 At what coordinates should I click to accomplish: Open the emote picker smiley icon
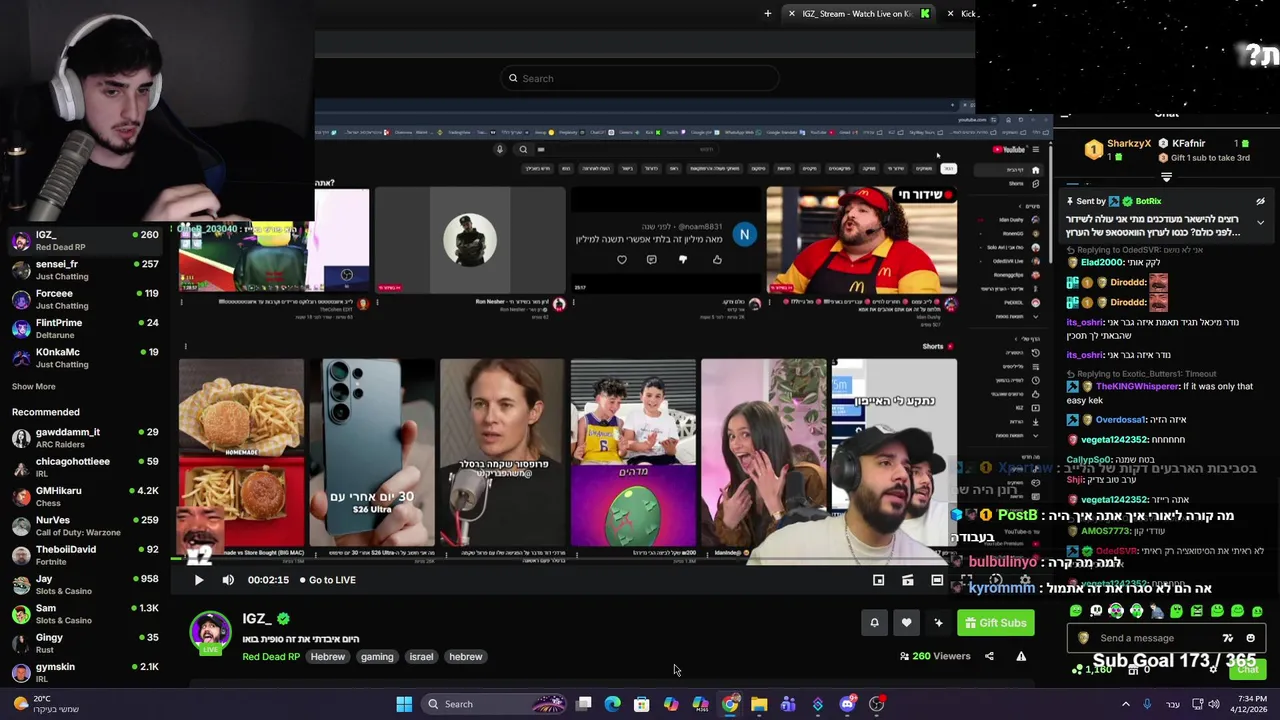[x=1250, y=638]
